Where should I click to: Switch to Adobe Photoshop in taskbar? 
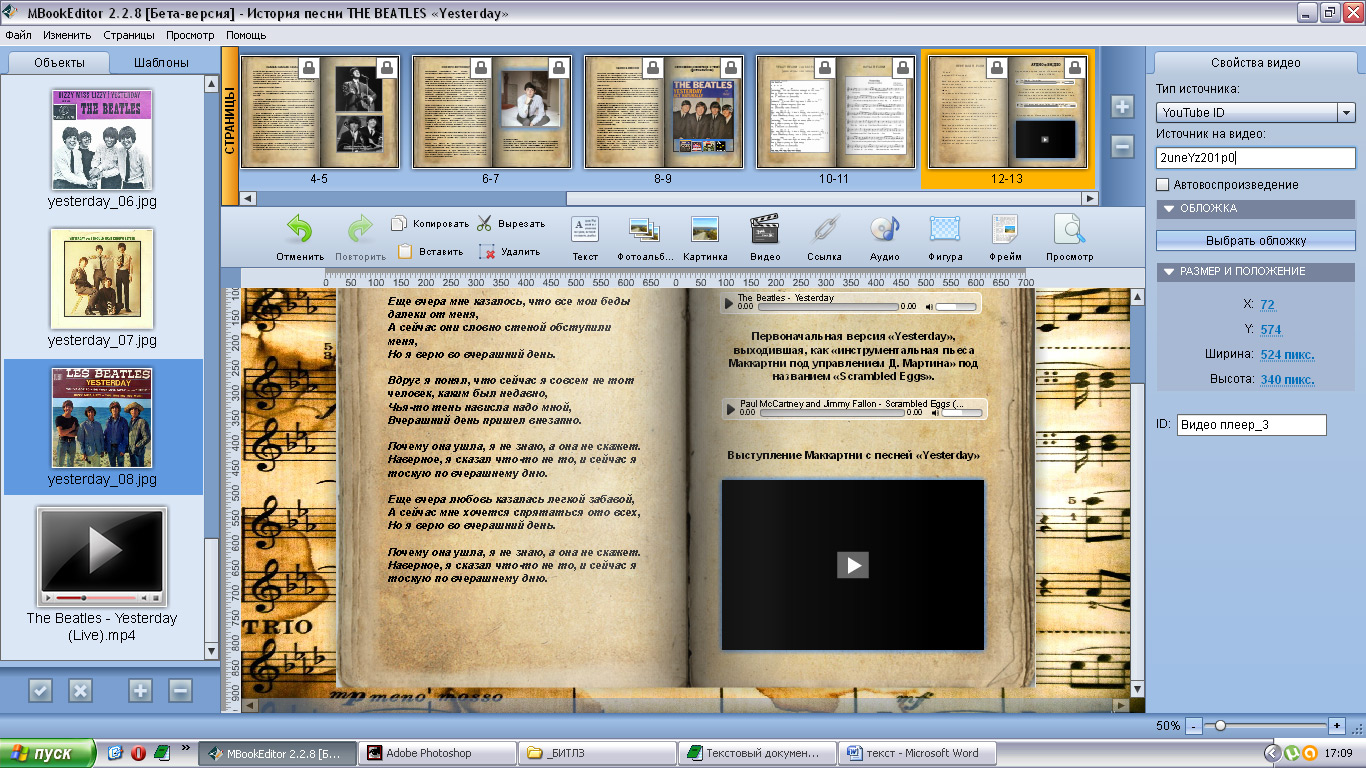click(438, 753)
